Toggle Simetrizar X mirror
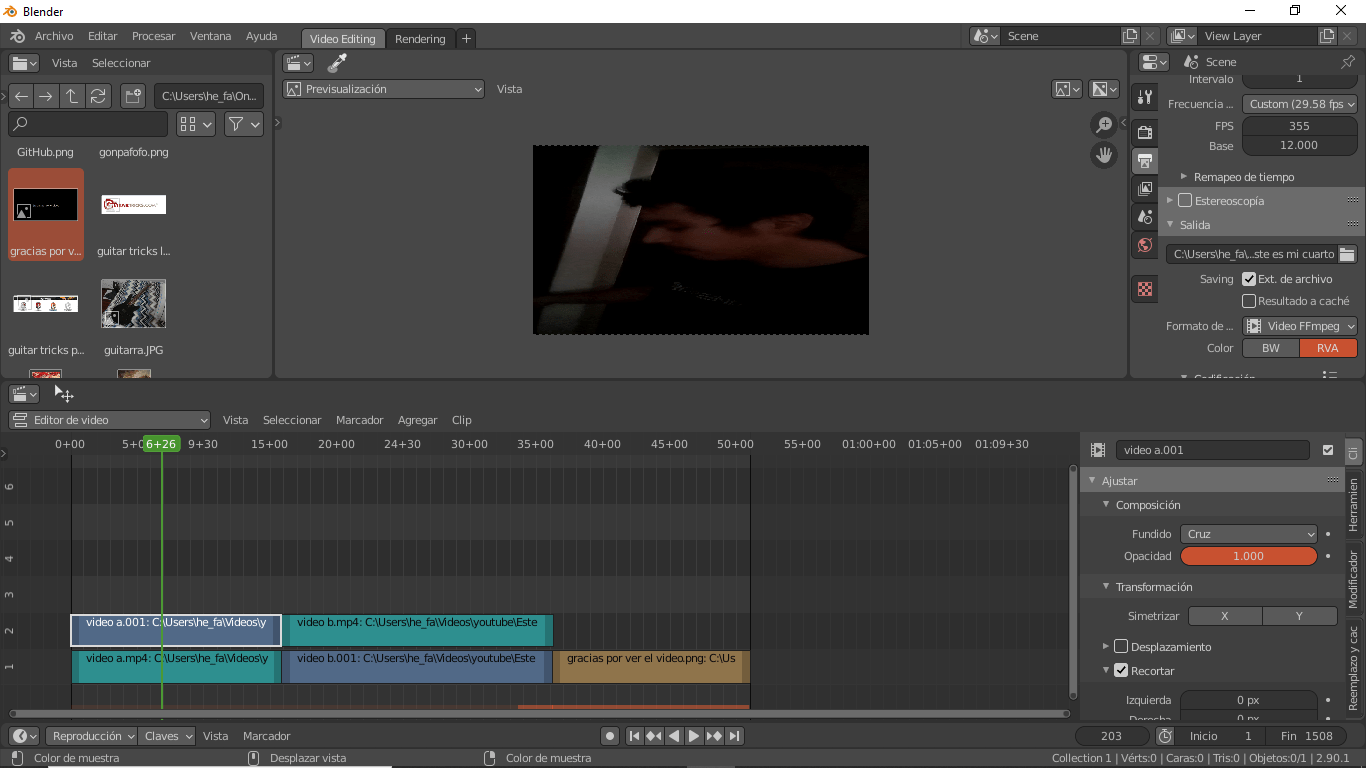This screenshot has height=768, width=1366. click(x=1225, y=616)
